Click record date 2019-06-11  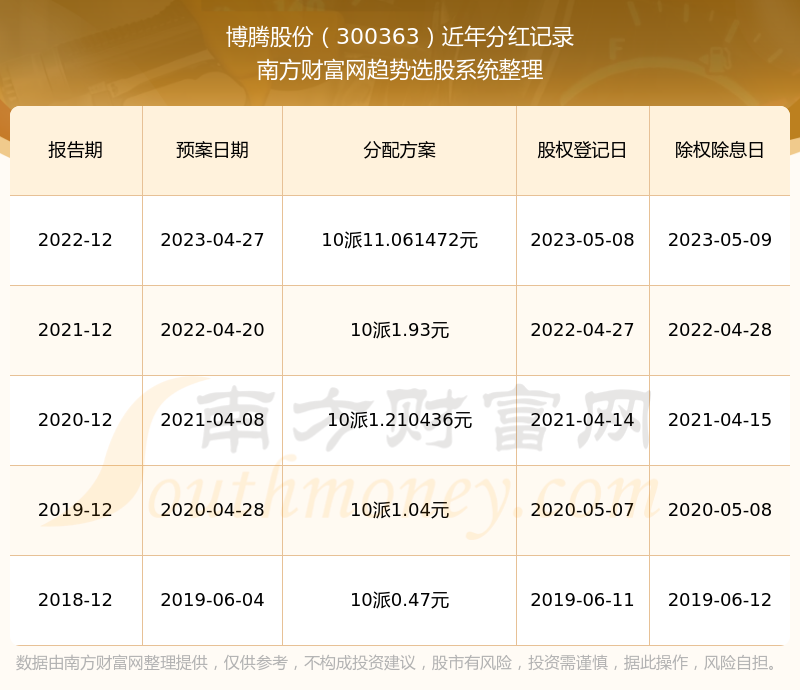pos(582,599)
